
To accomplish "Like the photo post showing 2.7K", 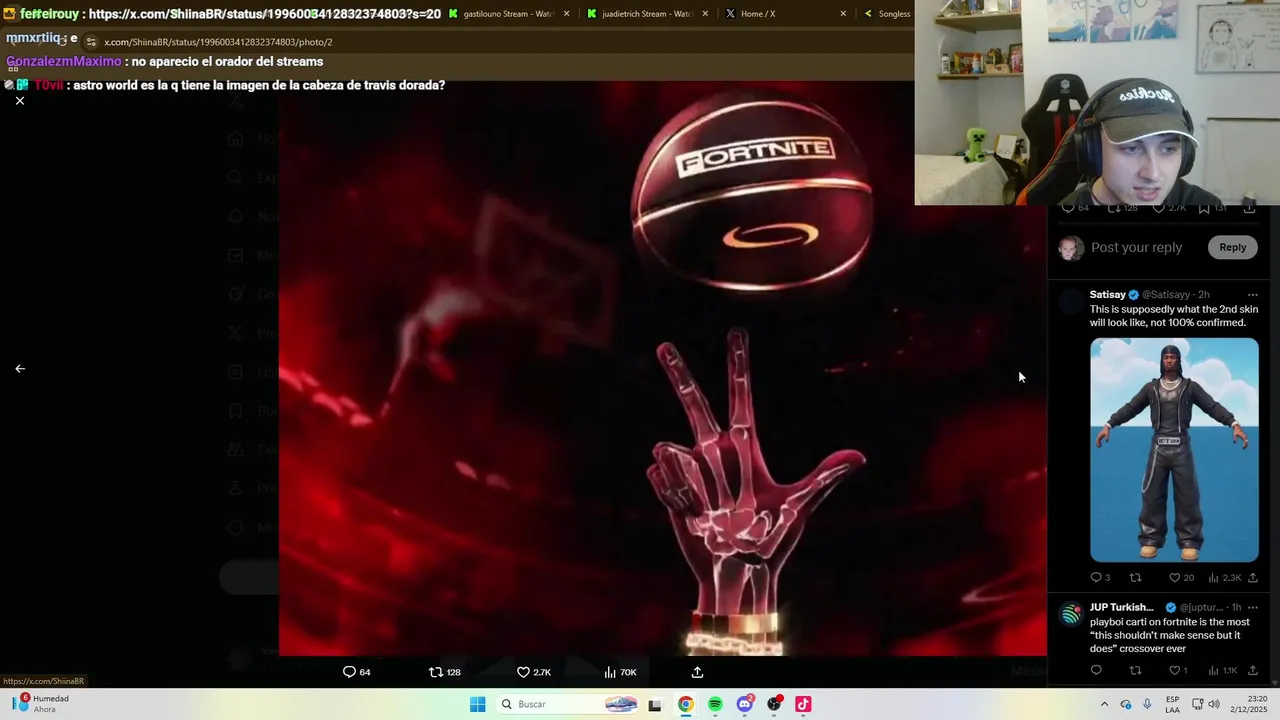I will pos(534,672).
